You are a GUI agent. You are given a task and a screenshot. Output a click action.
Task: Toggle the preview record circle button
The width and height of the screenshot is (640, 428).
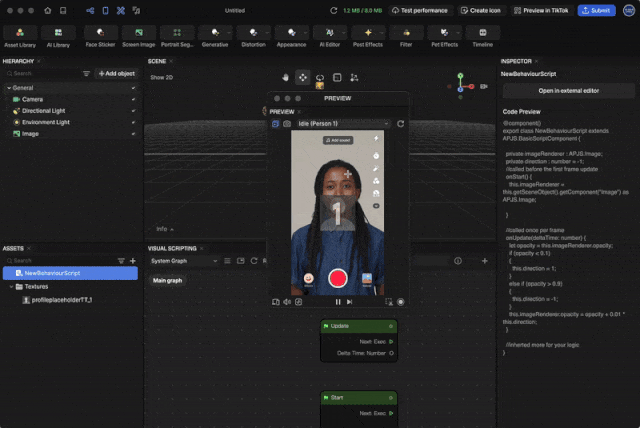coord(400,302)
